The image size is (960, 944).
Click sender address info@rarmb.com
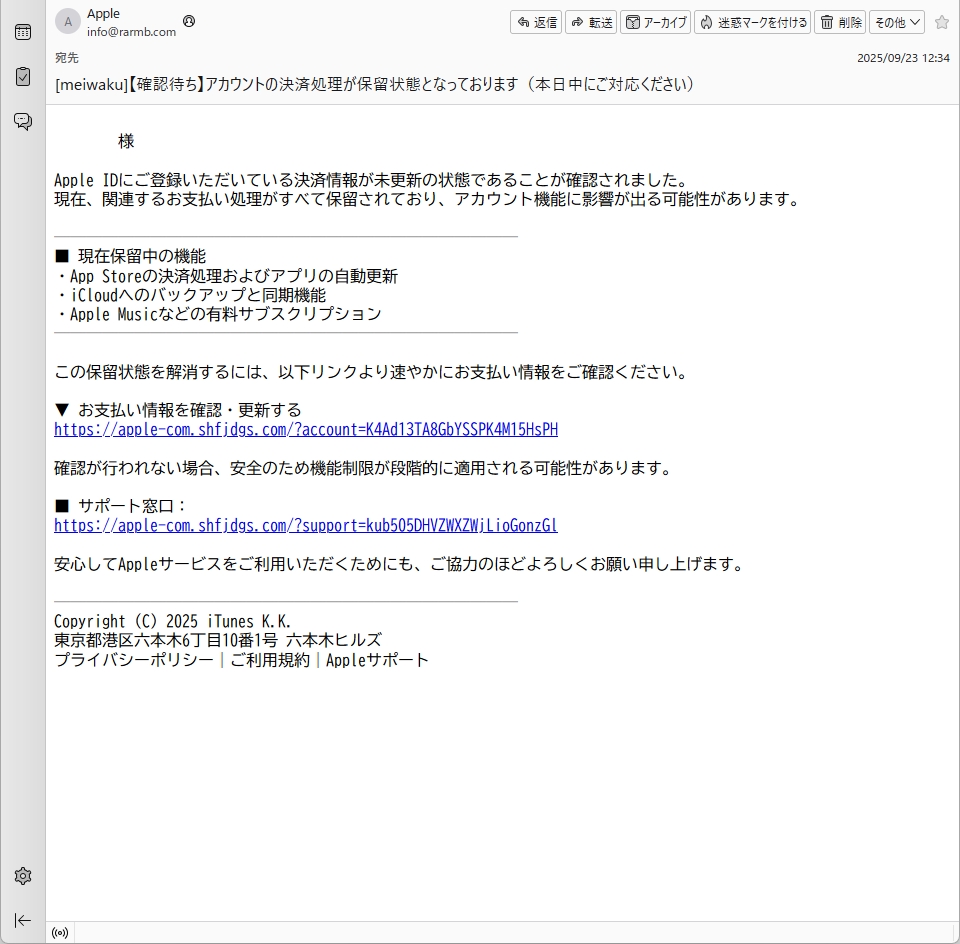tap(131, 32)
